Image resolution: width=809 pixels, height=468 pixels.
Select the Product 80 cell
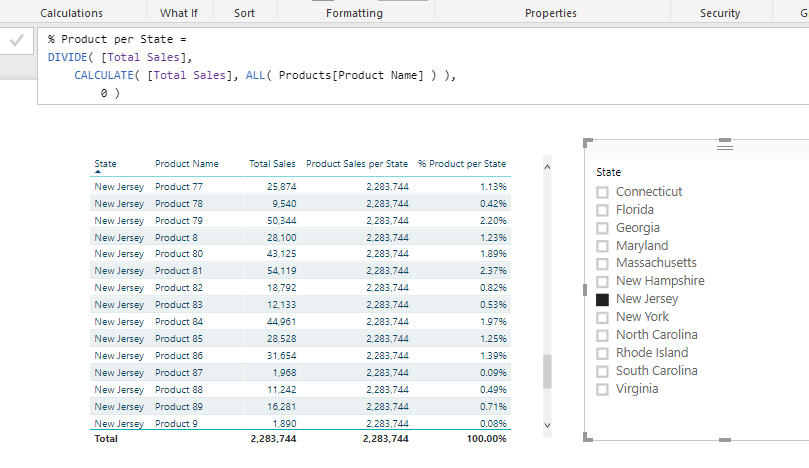click(179, 253)
